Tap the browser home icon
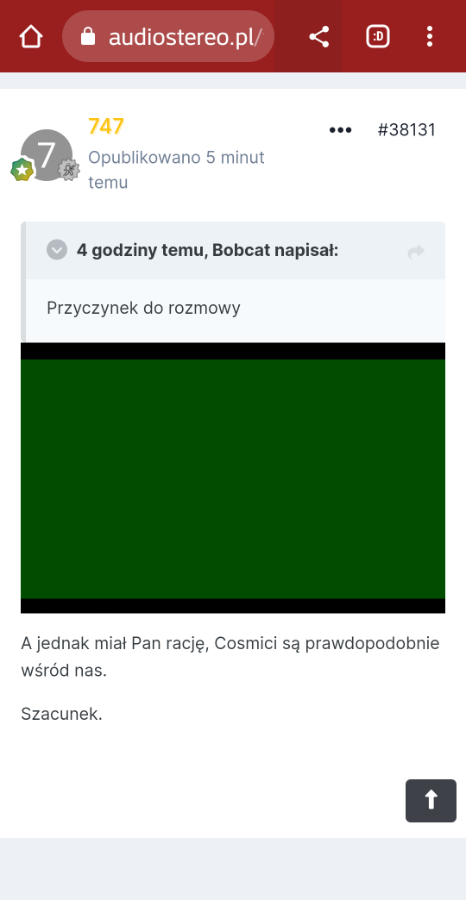Image resolution: width=466 pixels, height=900 pixels. point(31,37)
